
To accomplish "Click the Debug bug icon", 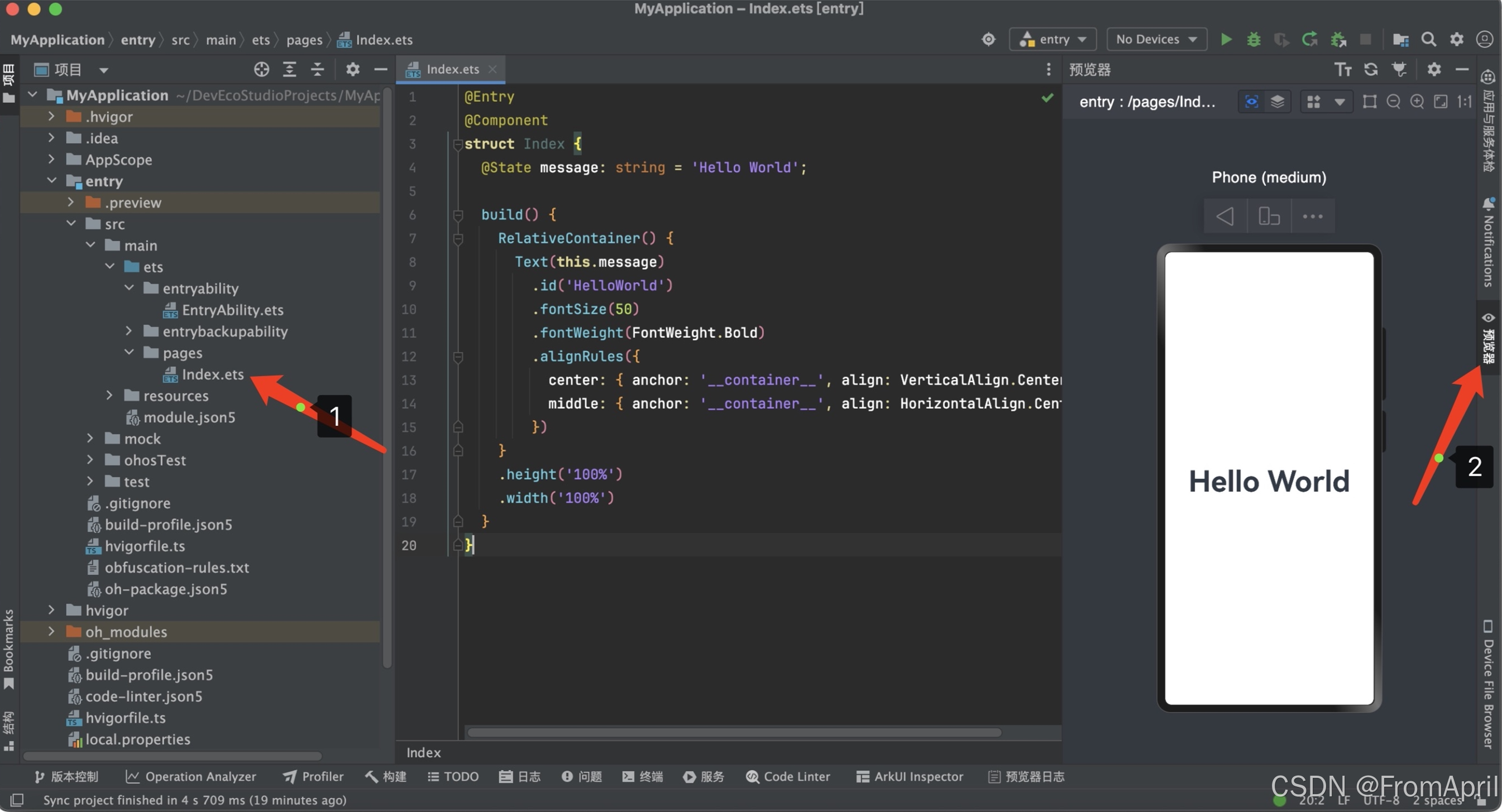I will (x=1254, y=39).
